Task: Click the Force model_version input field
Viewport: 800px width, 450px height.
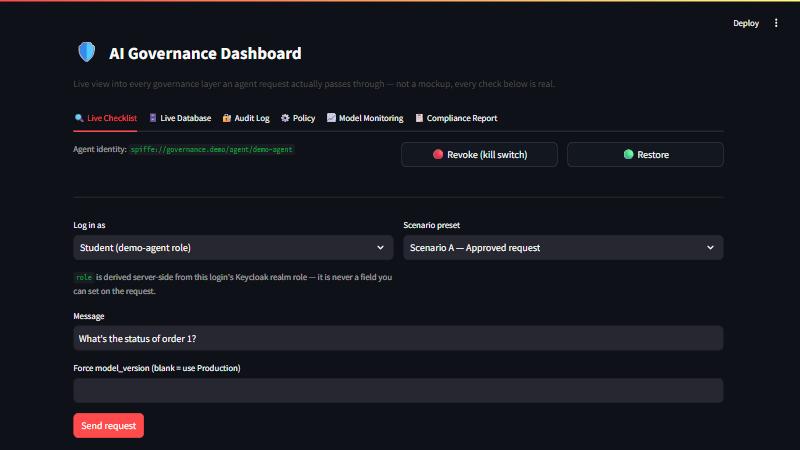Action: point(398,390)
